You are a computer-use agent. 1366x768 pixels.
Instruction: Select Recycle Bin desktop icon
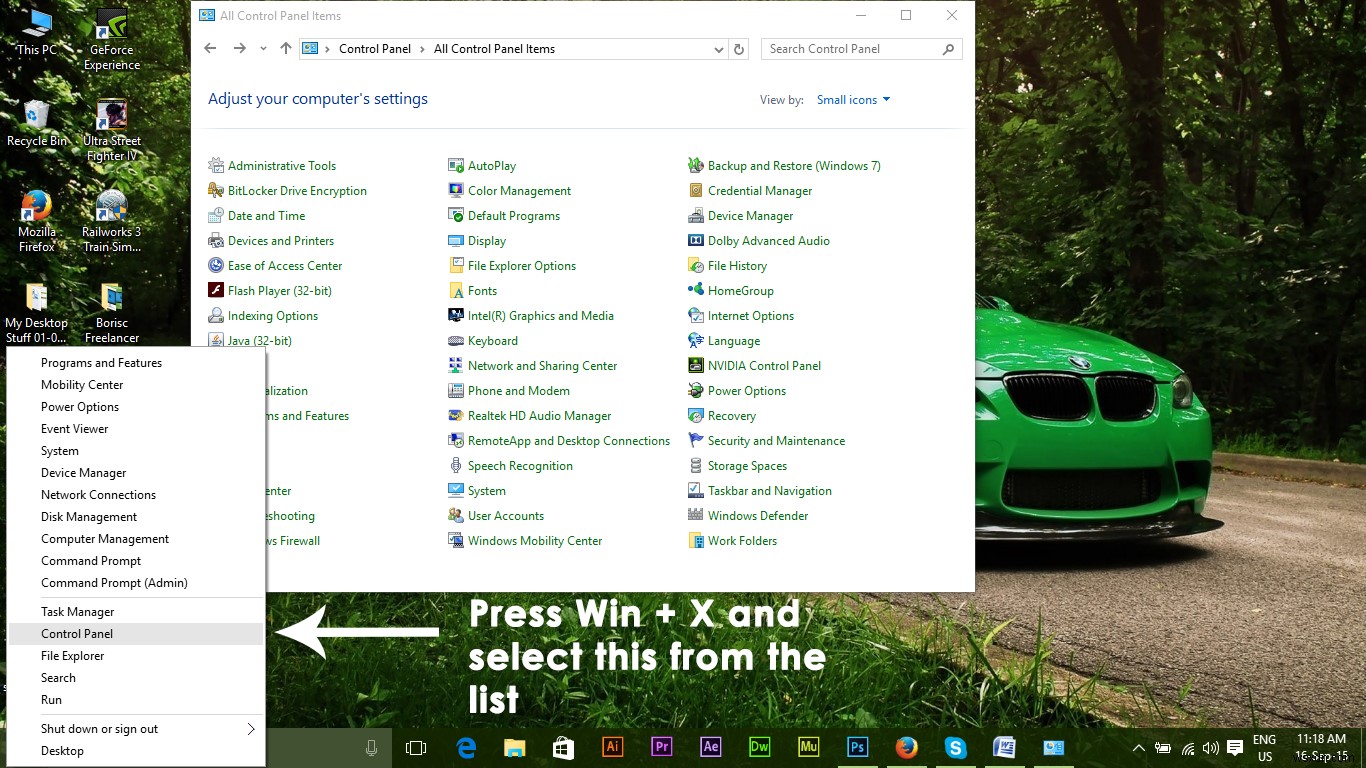[x=37, y=124]
